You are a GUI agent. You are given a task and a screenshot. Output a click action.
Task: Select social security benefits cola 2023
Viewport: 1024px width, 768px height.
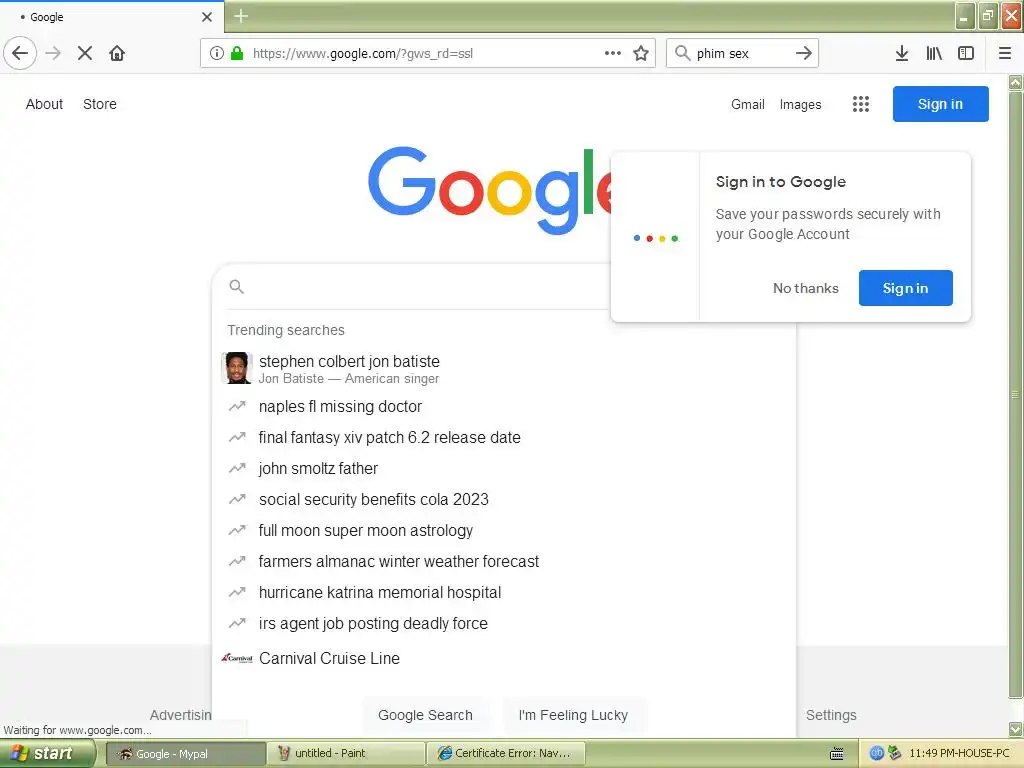point(504,500)
